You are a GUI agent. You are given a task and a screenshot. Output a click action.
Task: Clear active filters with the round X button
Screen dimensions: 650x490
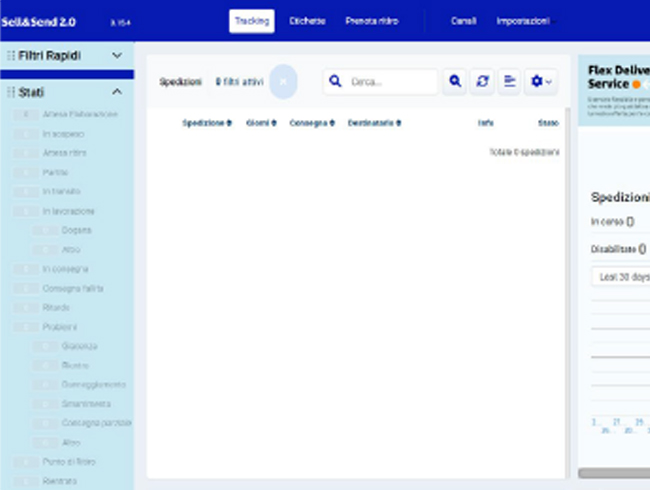pyautogui.click(x=283, y=82)
